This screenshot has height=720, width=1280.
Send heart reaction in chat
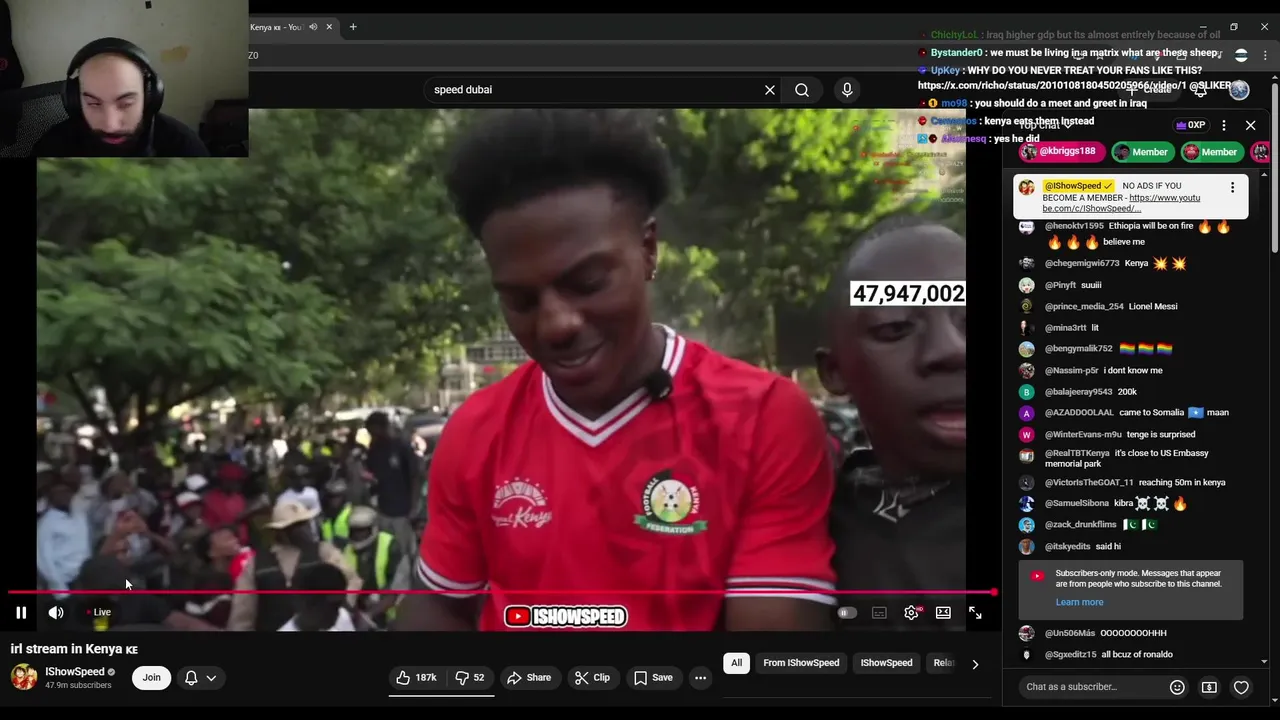coord(1241,687)
